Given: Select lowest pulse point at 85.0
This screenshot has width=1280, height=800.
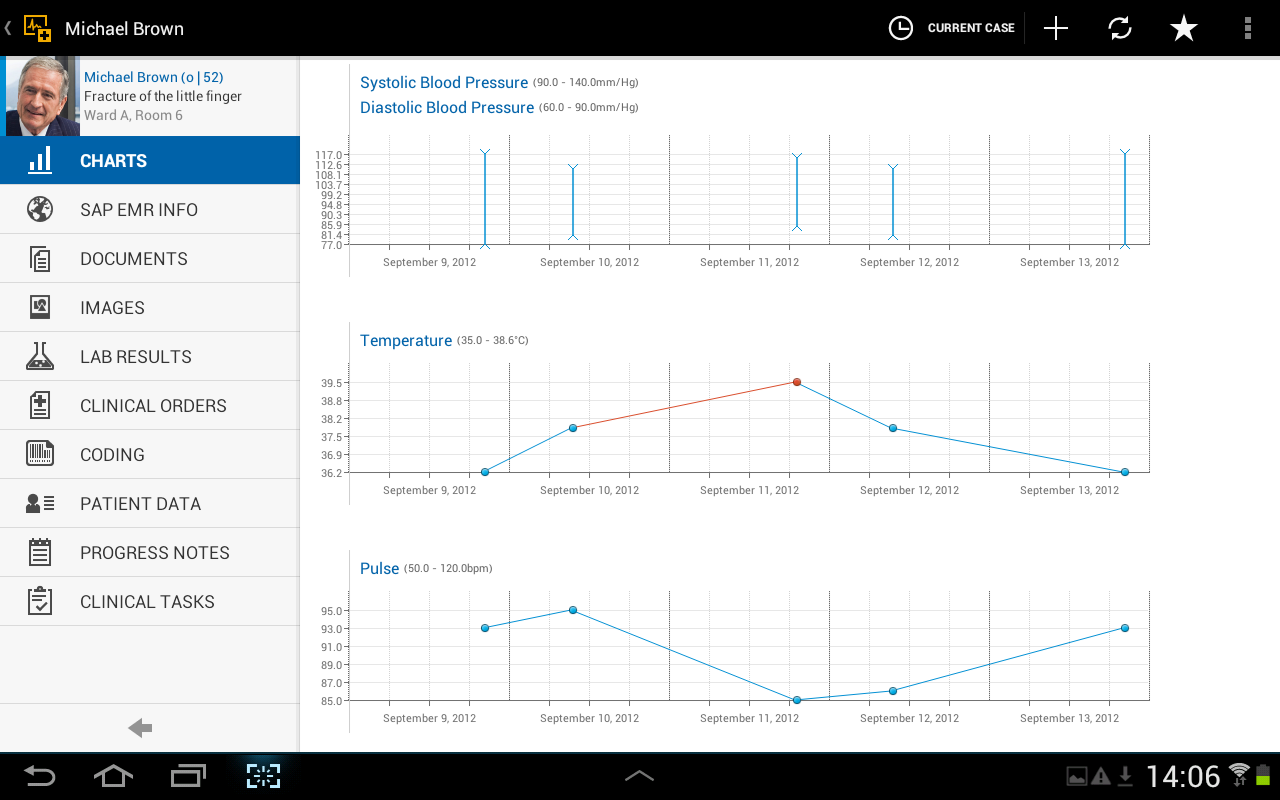Looking at the screenshot, I should tap(797, 700).
